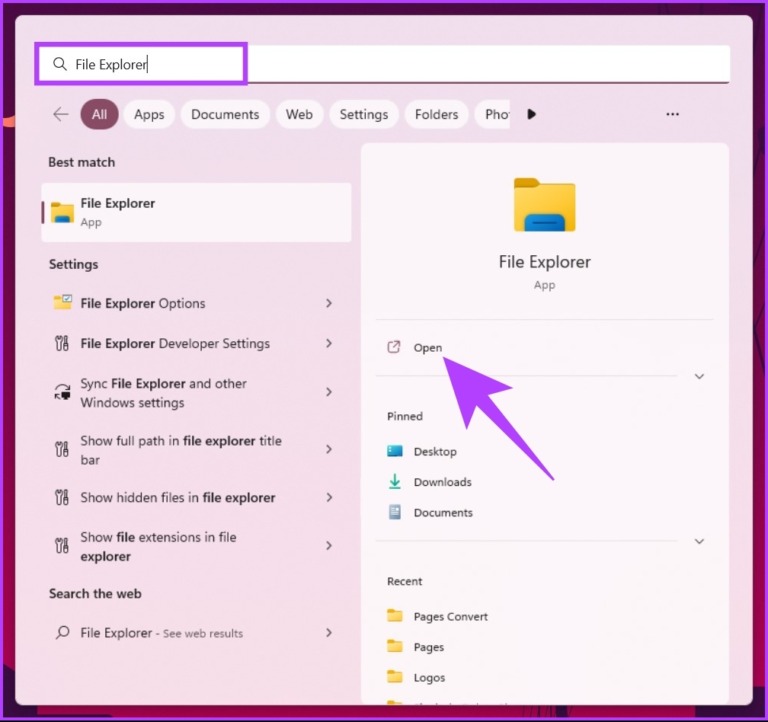Viewport: 768px width, 722px height.
Task: Open the recent Pages folder
Action: tap(429, 647)
